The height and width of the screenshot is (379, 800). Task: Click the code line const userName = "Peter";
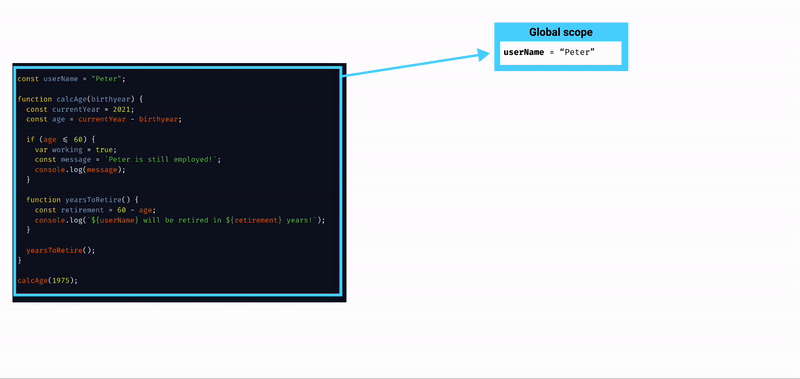tap(71, 79)
